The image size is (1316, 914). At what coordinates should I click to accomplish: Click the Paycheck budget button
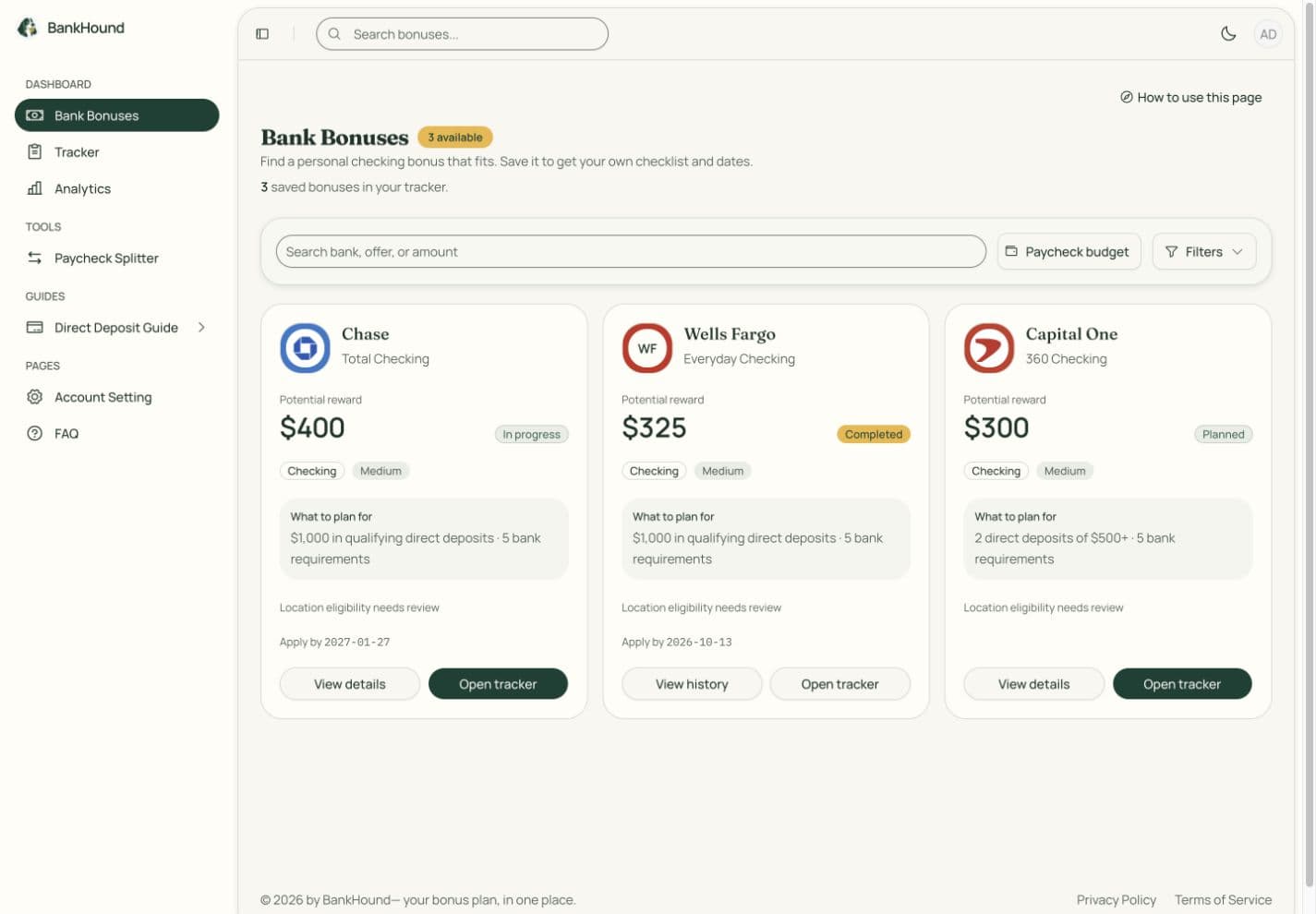tap(1069, 252)
